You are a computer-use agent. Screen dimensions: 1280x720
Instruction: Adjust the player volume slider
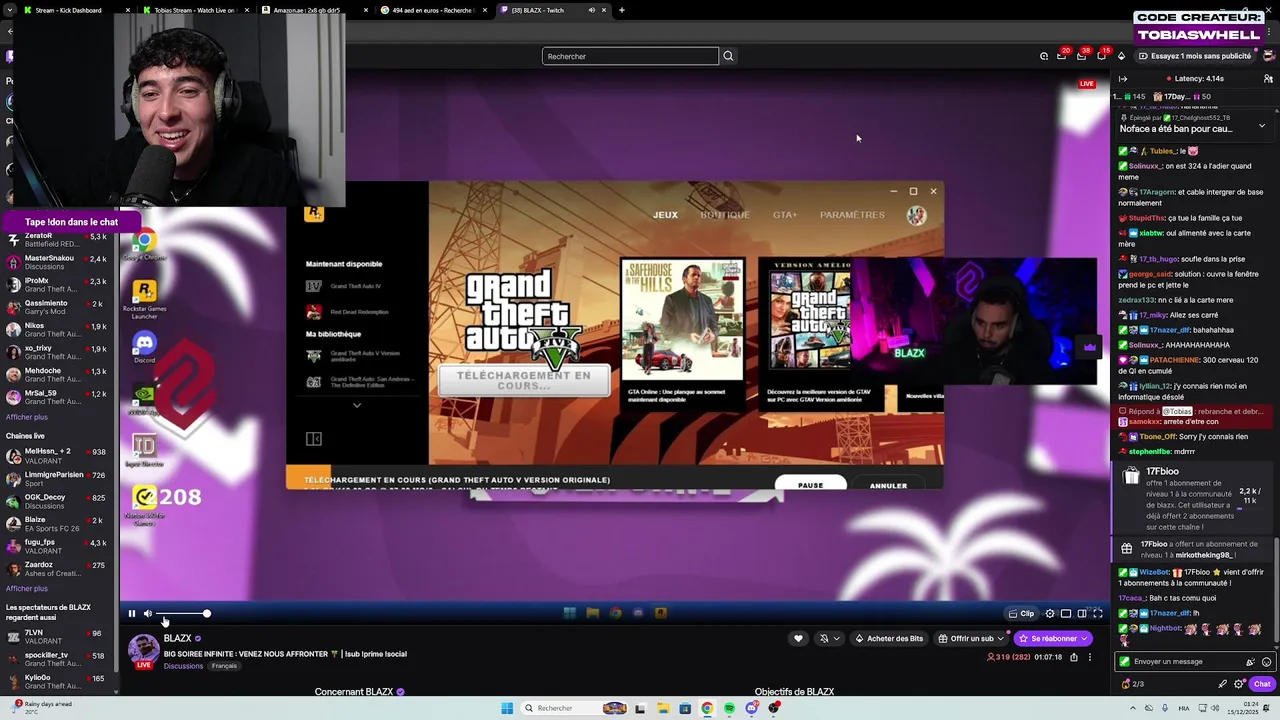182,614
